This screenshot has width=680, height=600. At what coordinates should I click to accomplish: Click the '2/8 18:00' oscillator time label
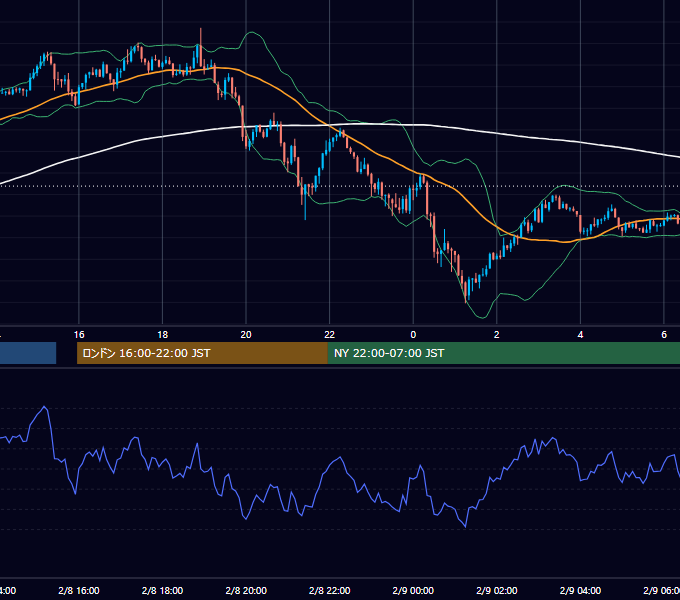(x=163, y=590)
